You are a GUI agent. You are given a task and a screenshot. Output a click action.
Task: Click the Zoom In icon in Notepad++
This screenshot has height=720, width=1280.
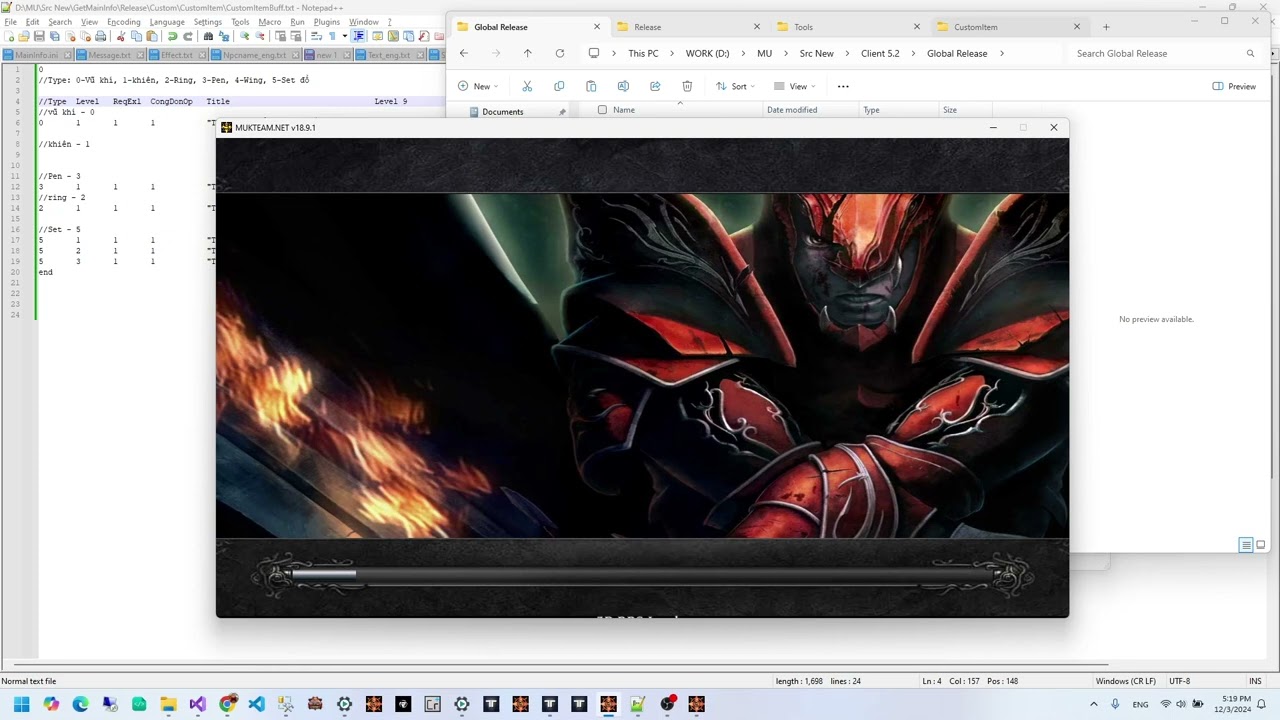coord(244,37)
